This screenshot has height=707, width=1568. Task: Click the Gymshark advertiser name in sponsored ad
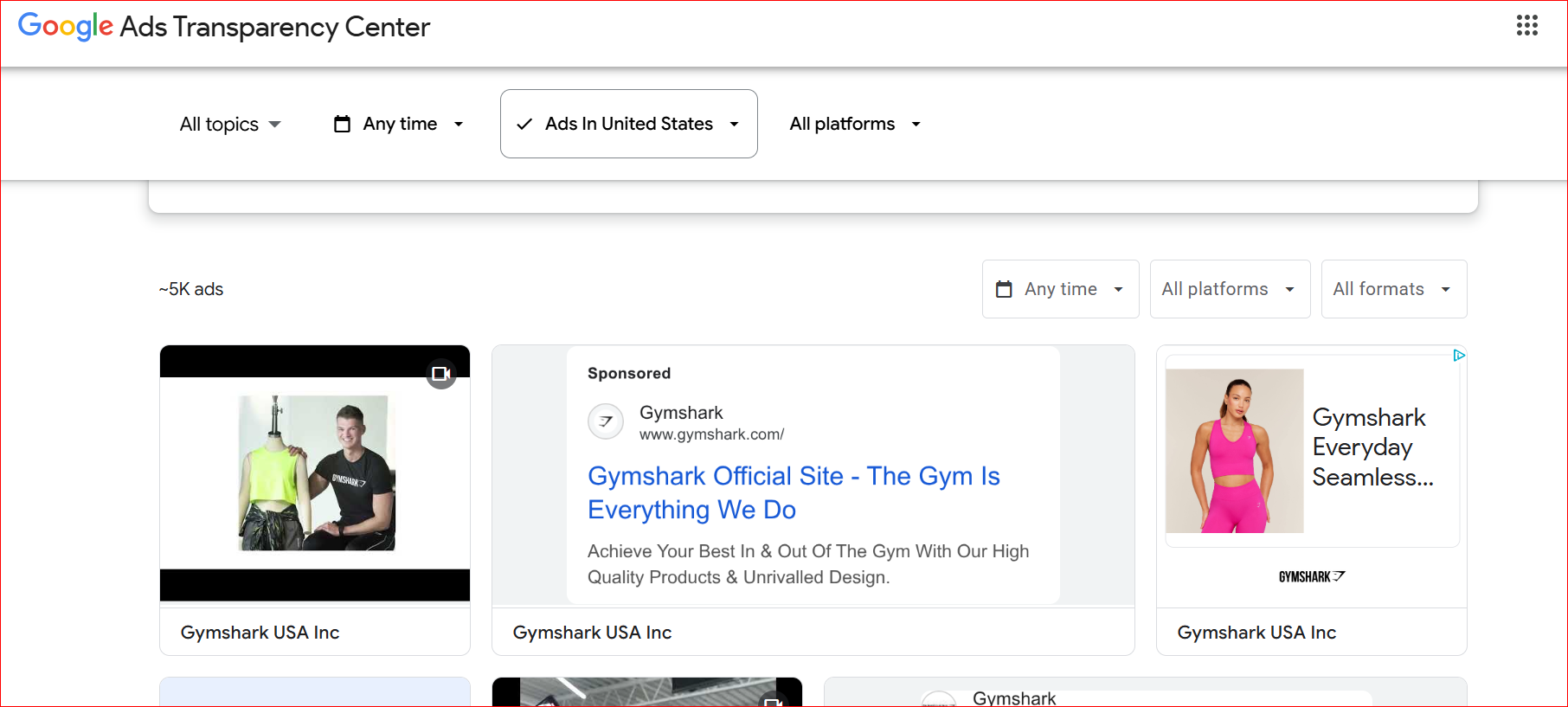coord(681,413)
